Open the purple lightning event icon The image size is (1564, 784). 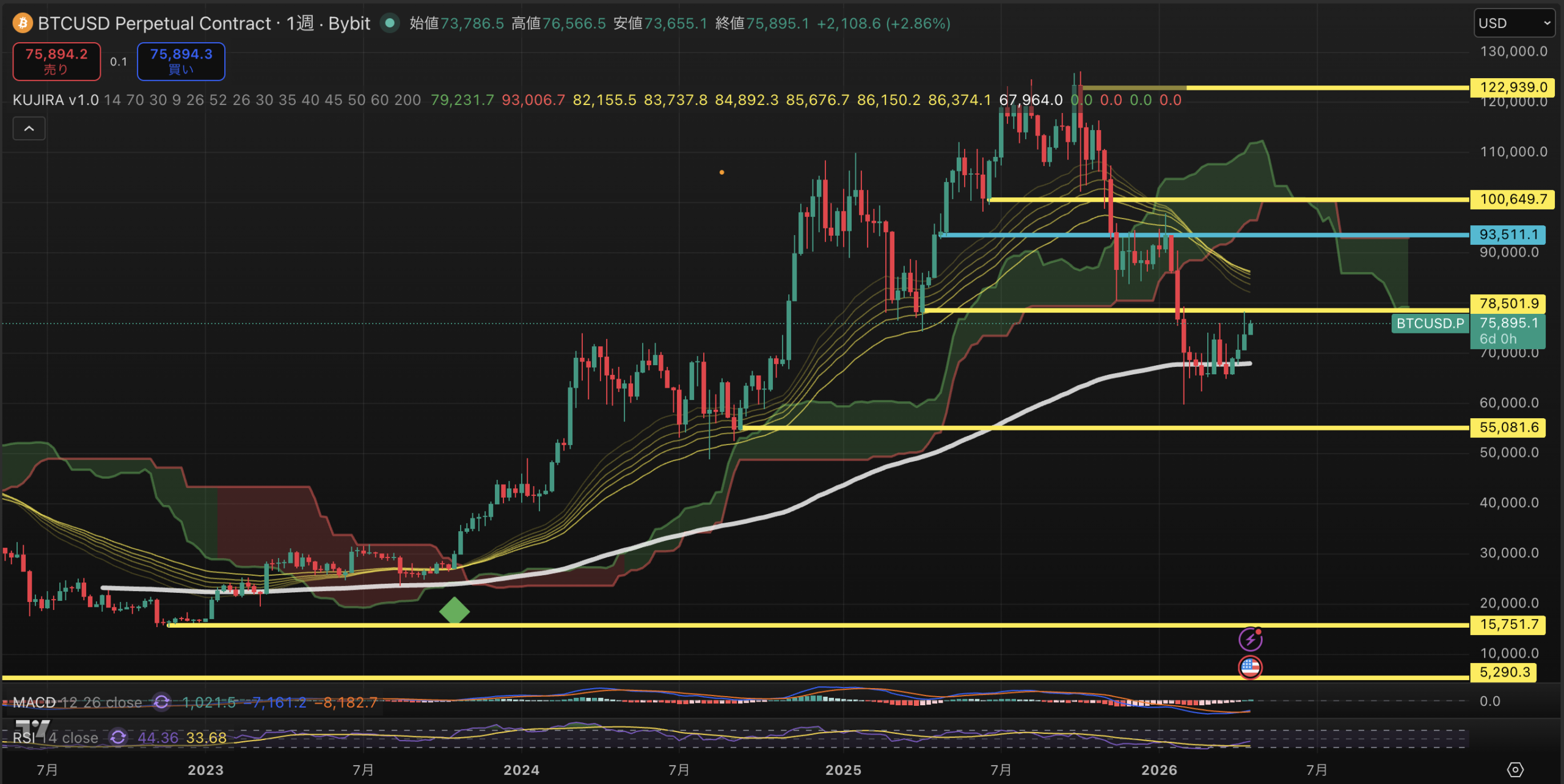[1250, 639]
